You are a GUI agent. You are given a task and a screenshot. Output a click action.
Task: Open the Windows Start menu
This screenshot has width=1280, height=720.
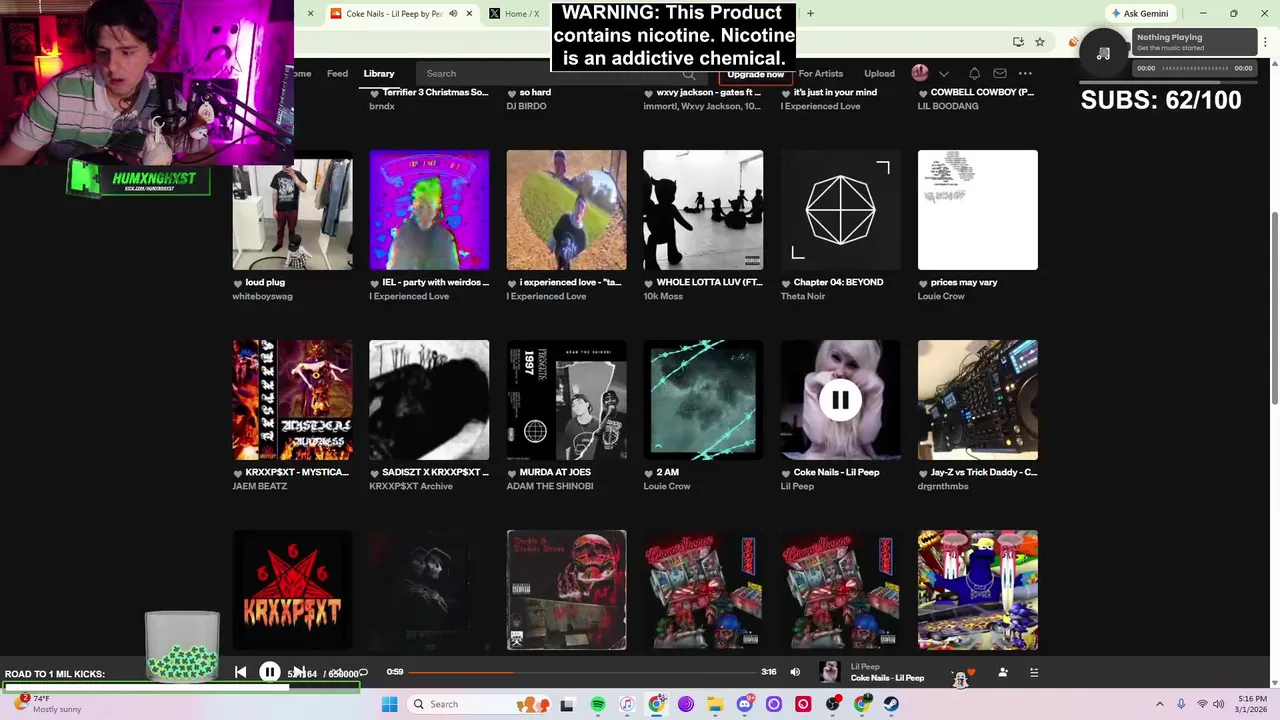389,704
